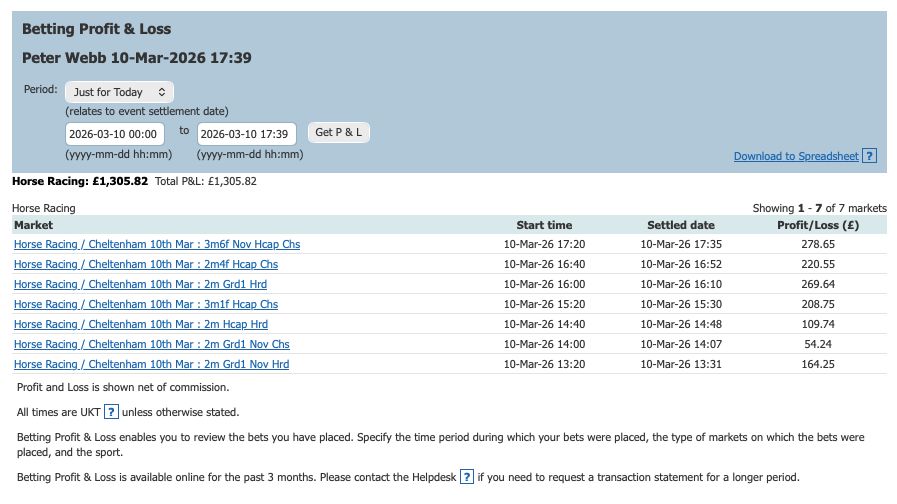Image resolution: width=897 pixels, height=504 pixels.
Task: Open the Period dropdown showing Just for Today
Action: [x=119, y=92]
